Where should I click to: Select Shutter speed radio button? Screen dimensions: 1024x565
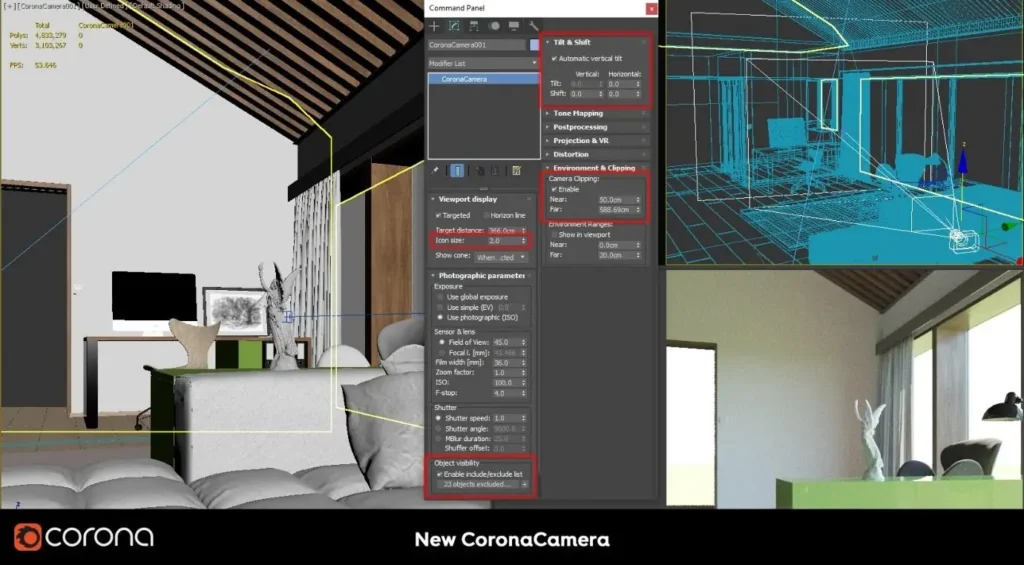[x=440, y=418]
